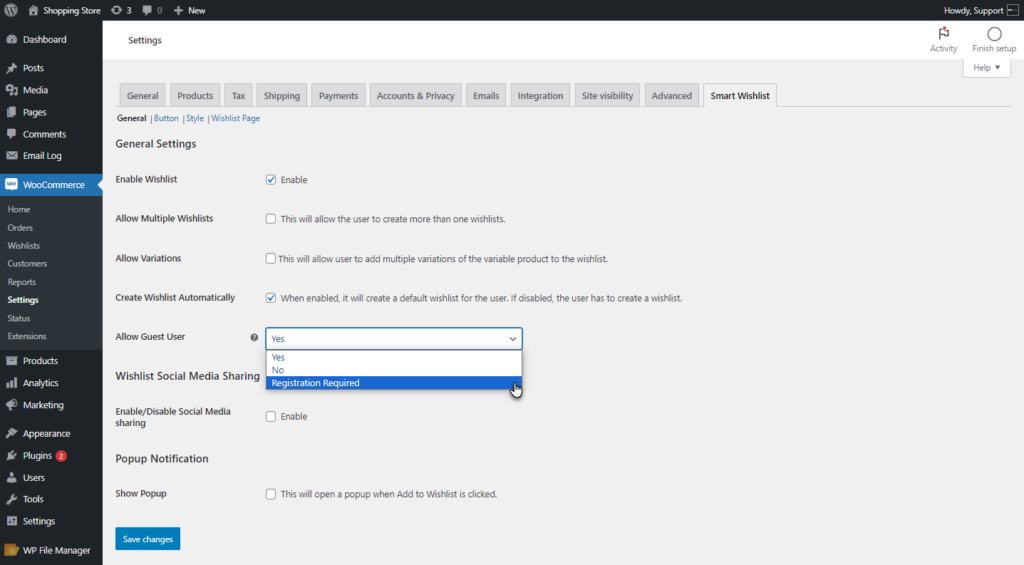This screenshot has width=1024, height=565.
Task: Open WooCommerce Extensions submenu
Action: [27, 336]
